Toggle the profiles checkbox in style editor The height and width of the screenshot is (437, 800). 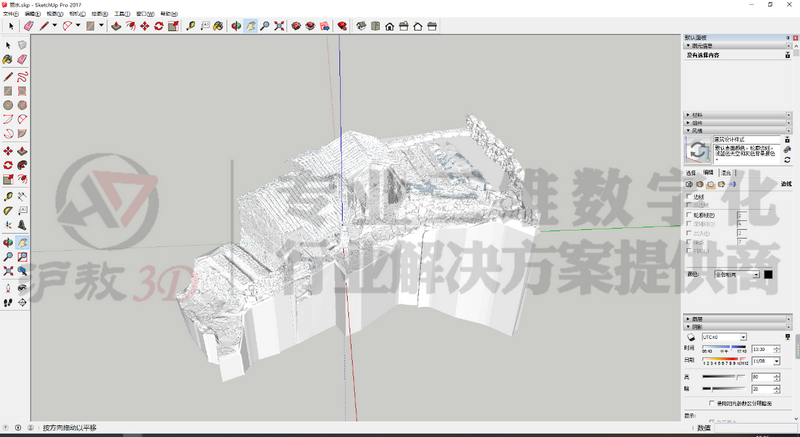689,215
